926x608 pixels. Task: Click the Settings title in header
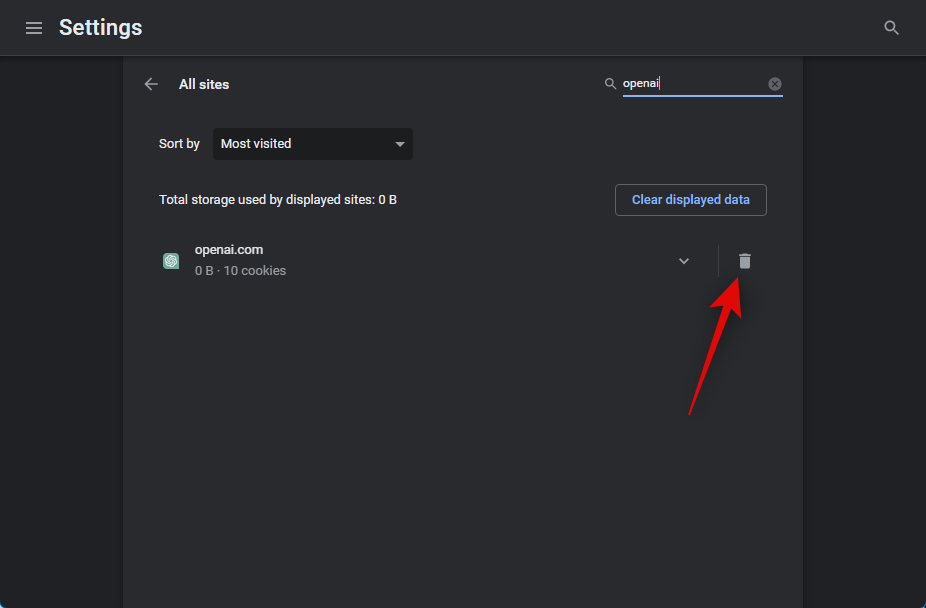[100, 28]
